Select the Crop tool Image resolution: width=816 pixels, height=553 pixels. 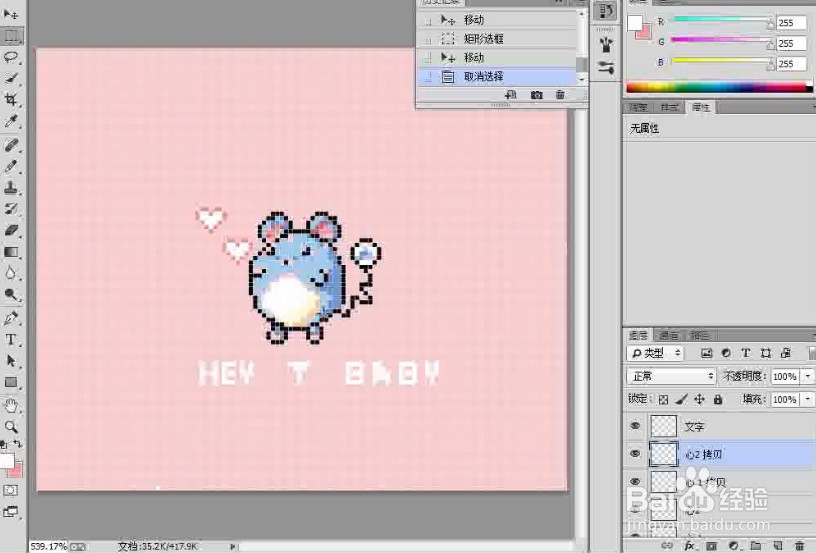coord(11,99)
